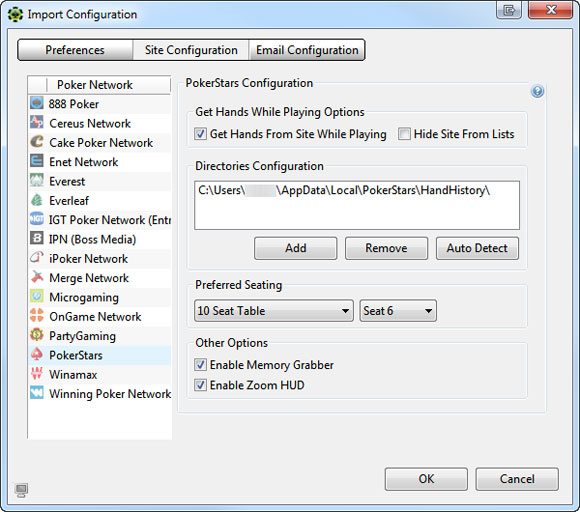The image size is (580, 512).
Task: Select Winning Poker Network row
Action: point(100,394)
